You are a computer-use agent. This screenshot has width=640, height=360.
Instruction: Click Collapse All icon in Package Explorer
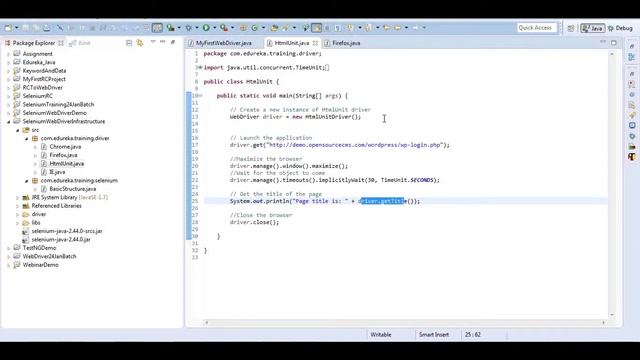click(129, 43)
